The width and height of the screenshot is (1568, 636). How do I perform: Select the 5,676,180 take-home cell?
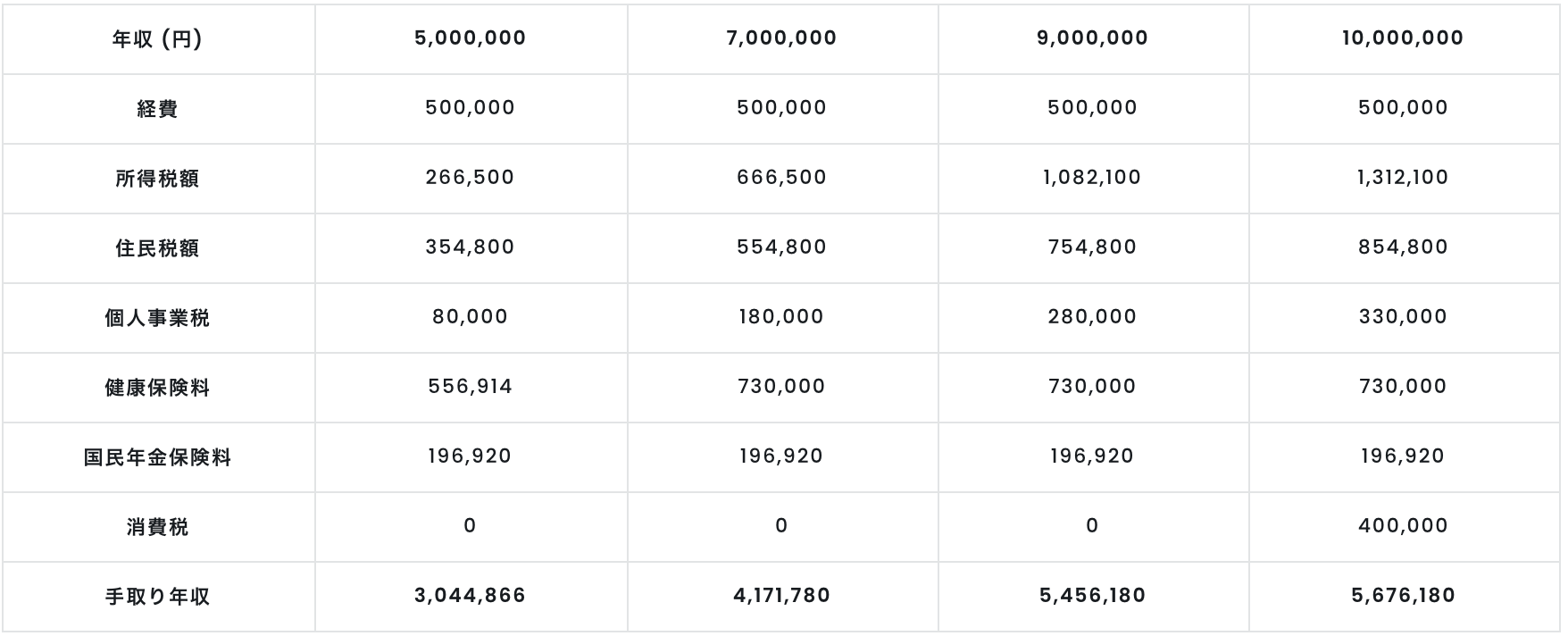[1403, 596]
